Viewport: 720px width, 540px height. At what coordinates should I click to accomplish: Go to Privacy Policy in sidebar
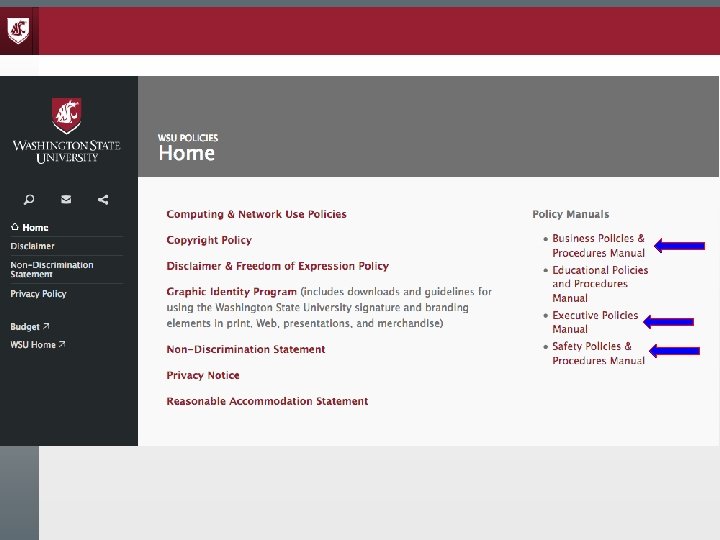(38, 294)
